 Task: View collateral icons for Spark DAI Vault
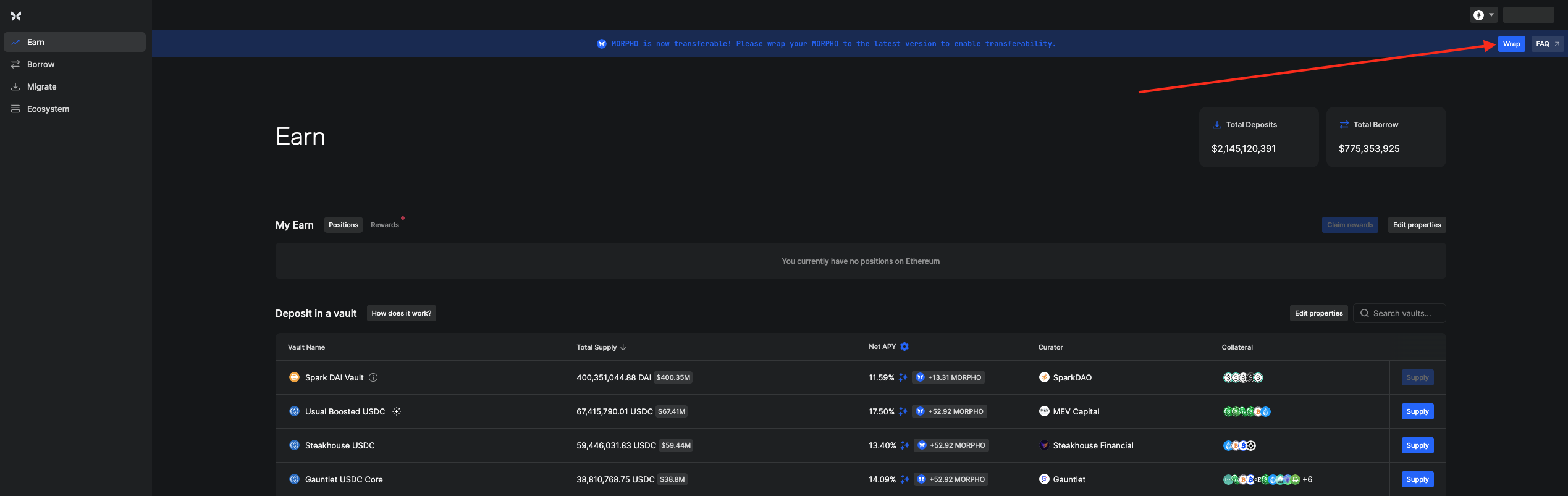[1243, 377]
